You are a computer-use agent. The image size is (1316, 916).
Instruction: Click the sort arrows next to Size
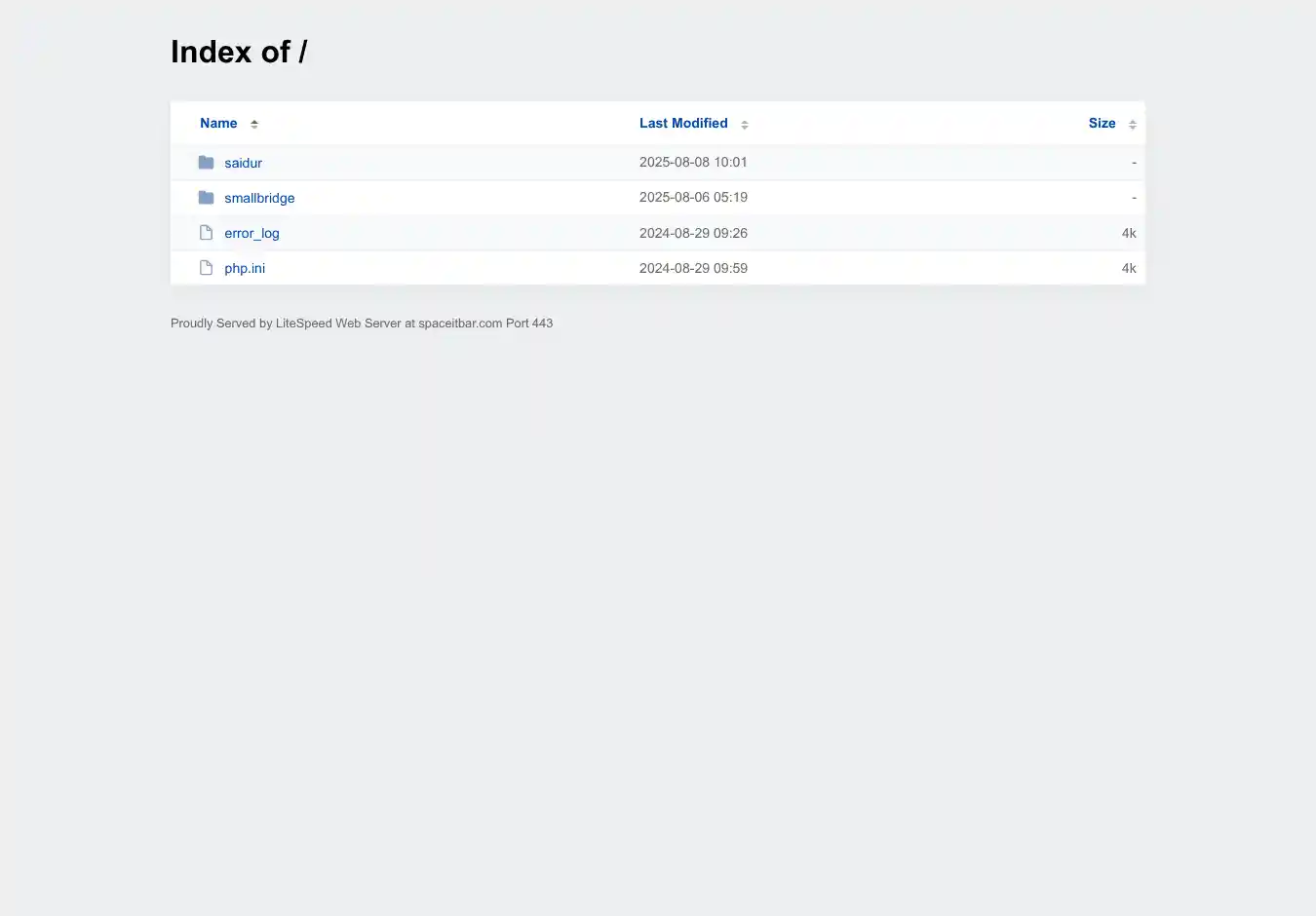coord(1132,125)
